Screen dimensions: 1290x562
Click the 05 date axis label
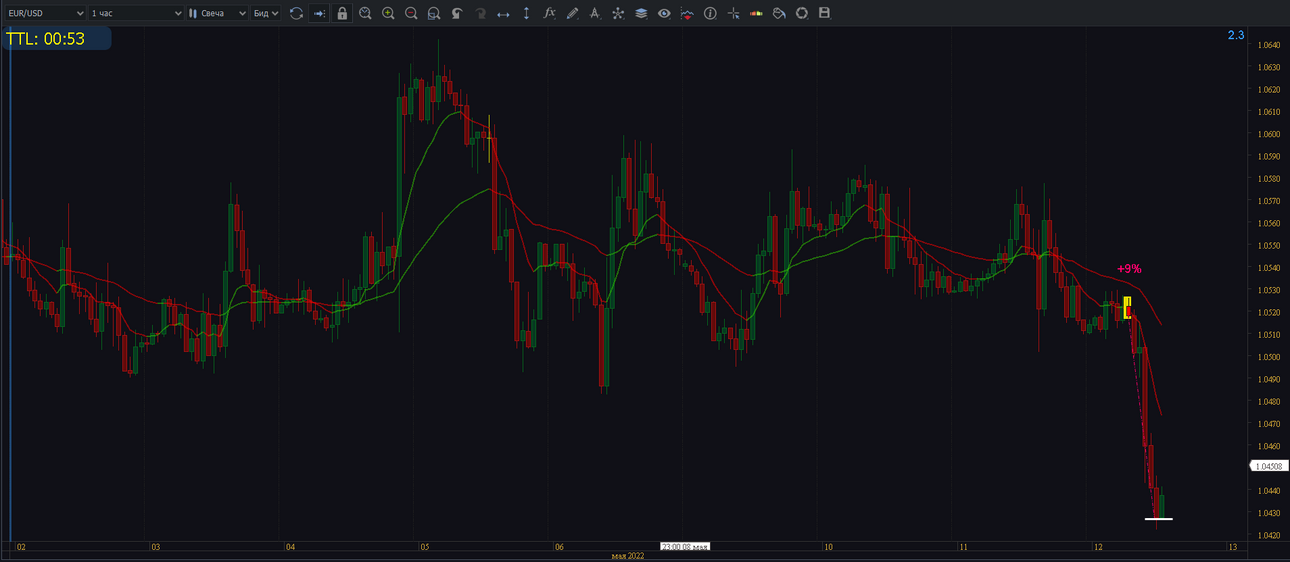point(425,547)
